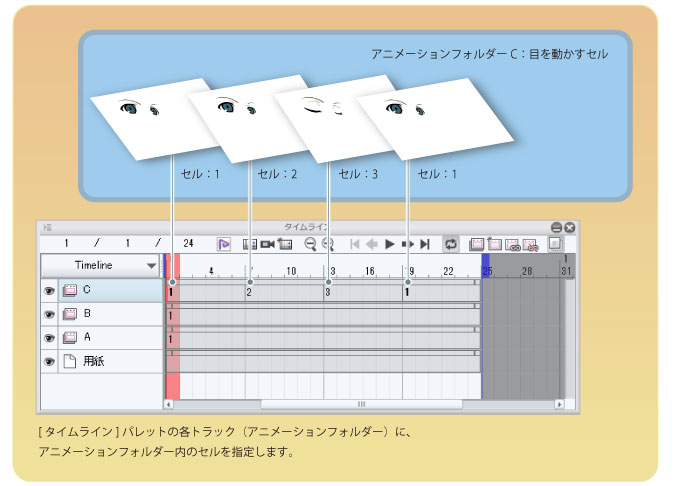Select animation folder C track

tap(110, 290)
